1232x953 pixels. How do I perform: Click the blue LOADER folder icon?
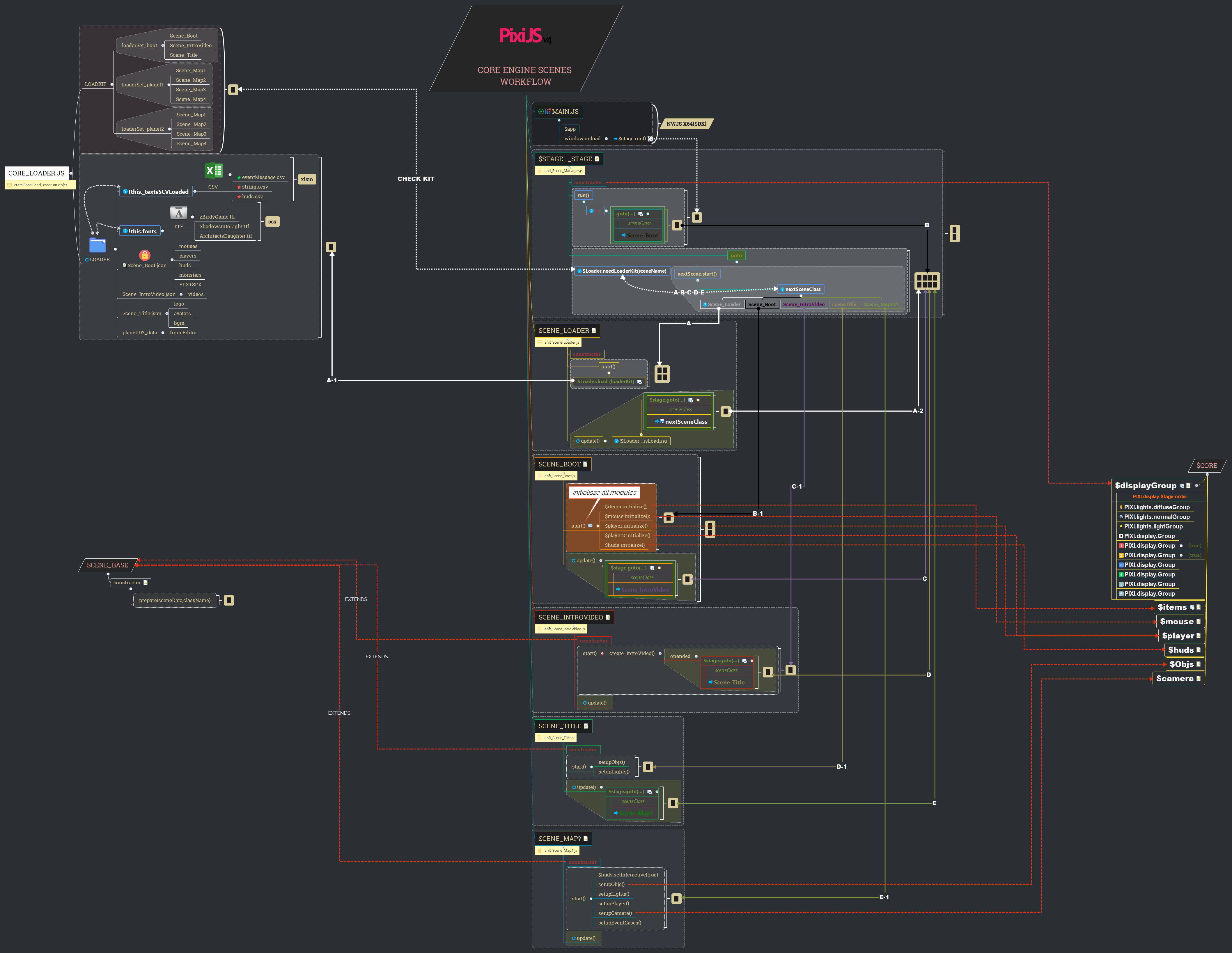pos(98,245)
